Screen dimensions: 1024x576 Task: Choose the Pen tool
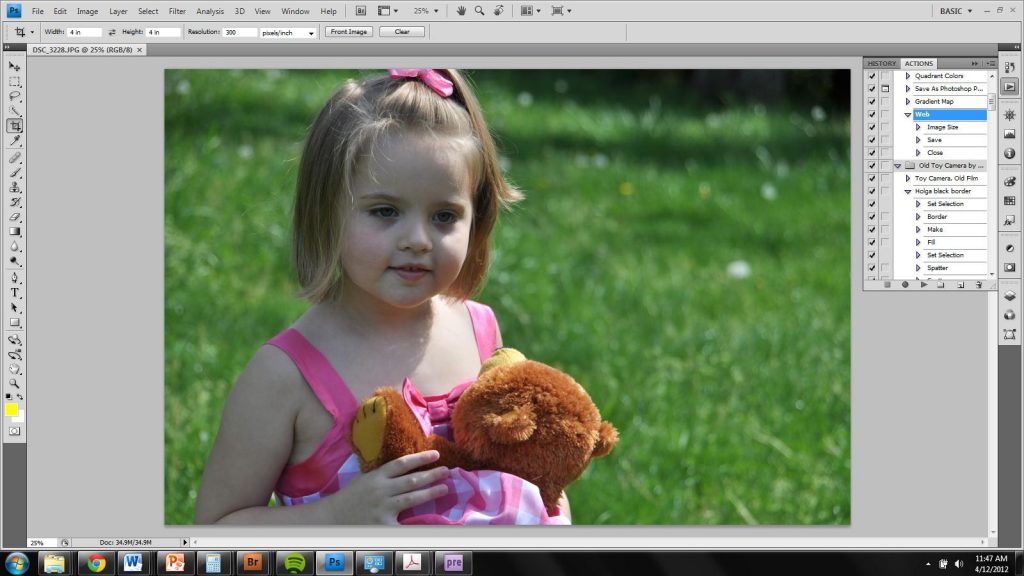coord(15,278)
